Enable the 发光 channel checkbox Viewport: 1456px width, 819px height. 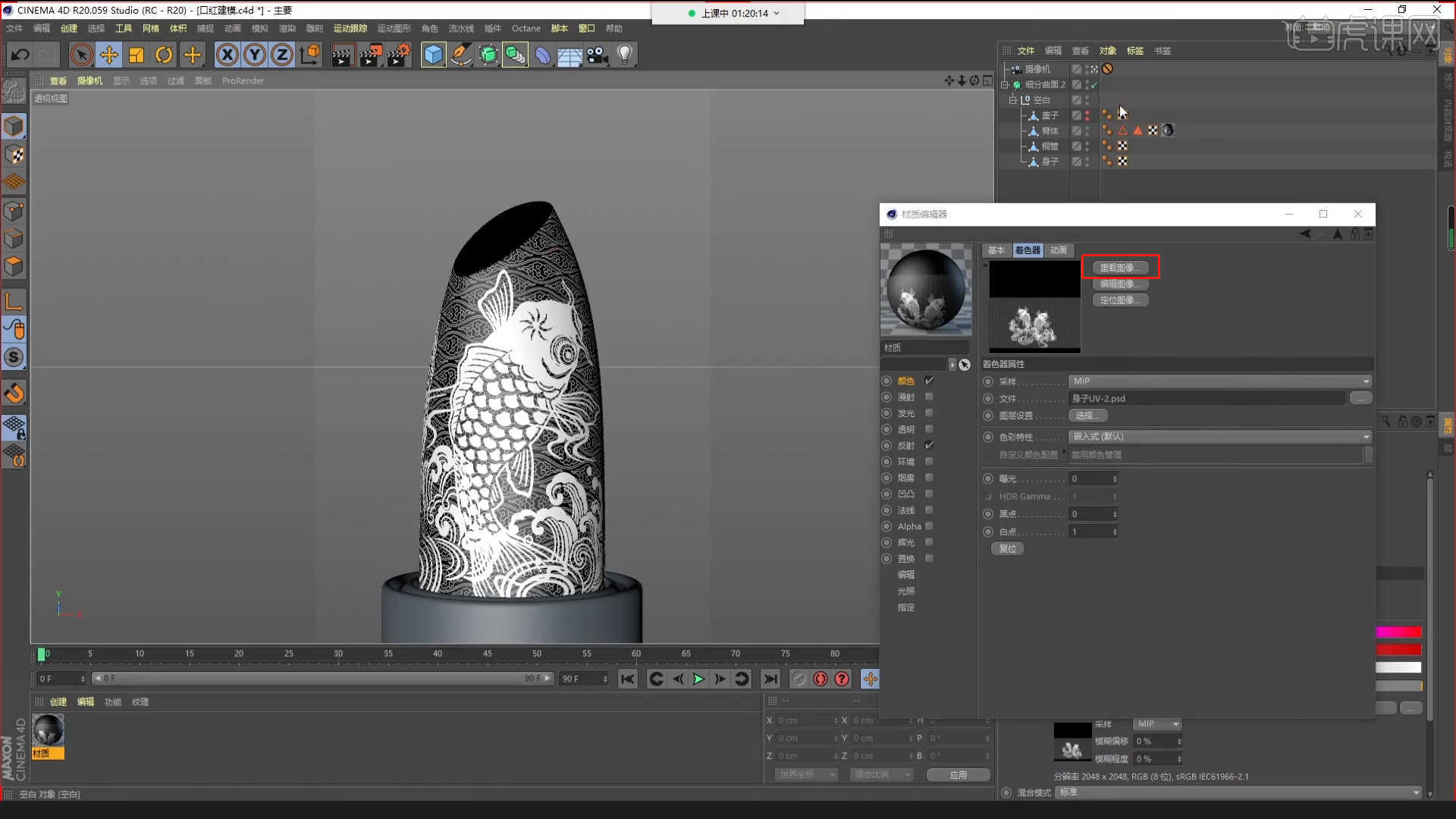pyautogui.click(x=929, y=413)
